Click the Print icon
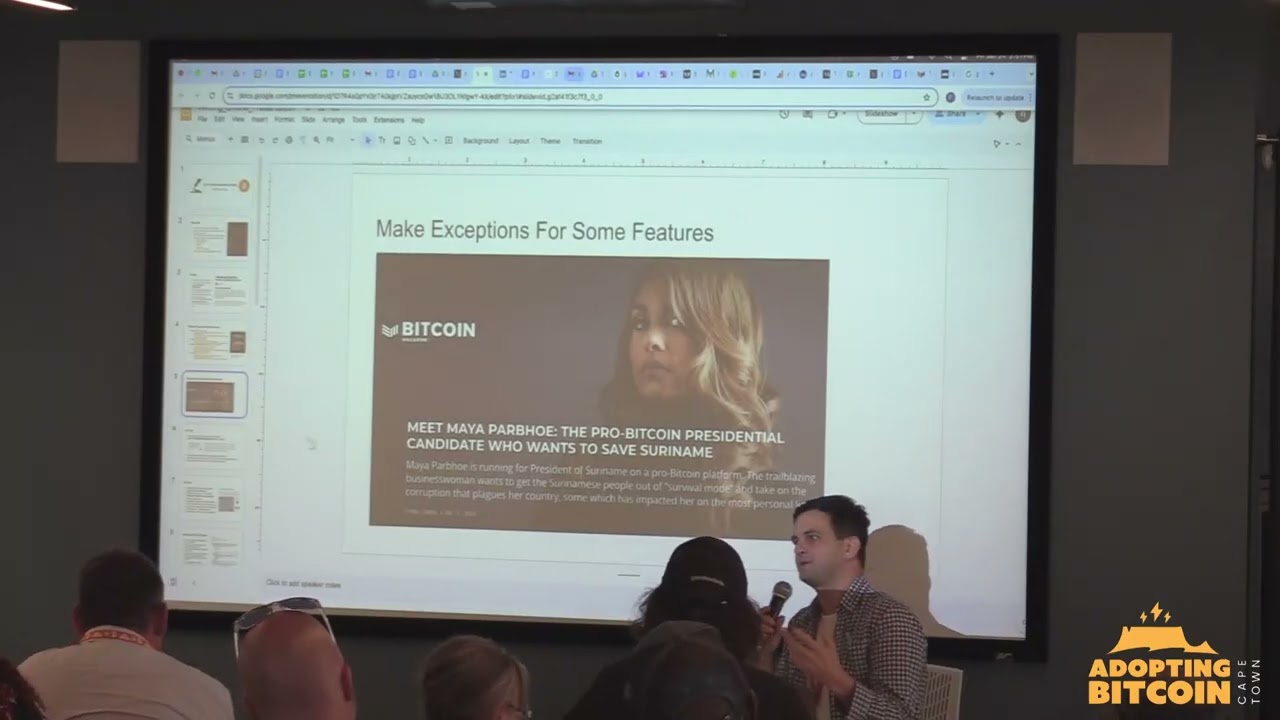 [x=289, y=140]
